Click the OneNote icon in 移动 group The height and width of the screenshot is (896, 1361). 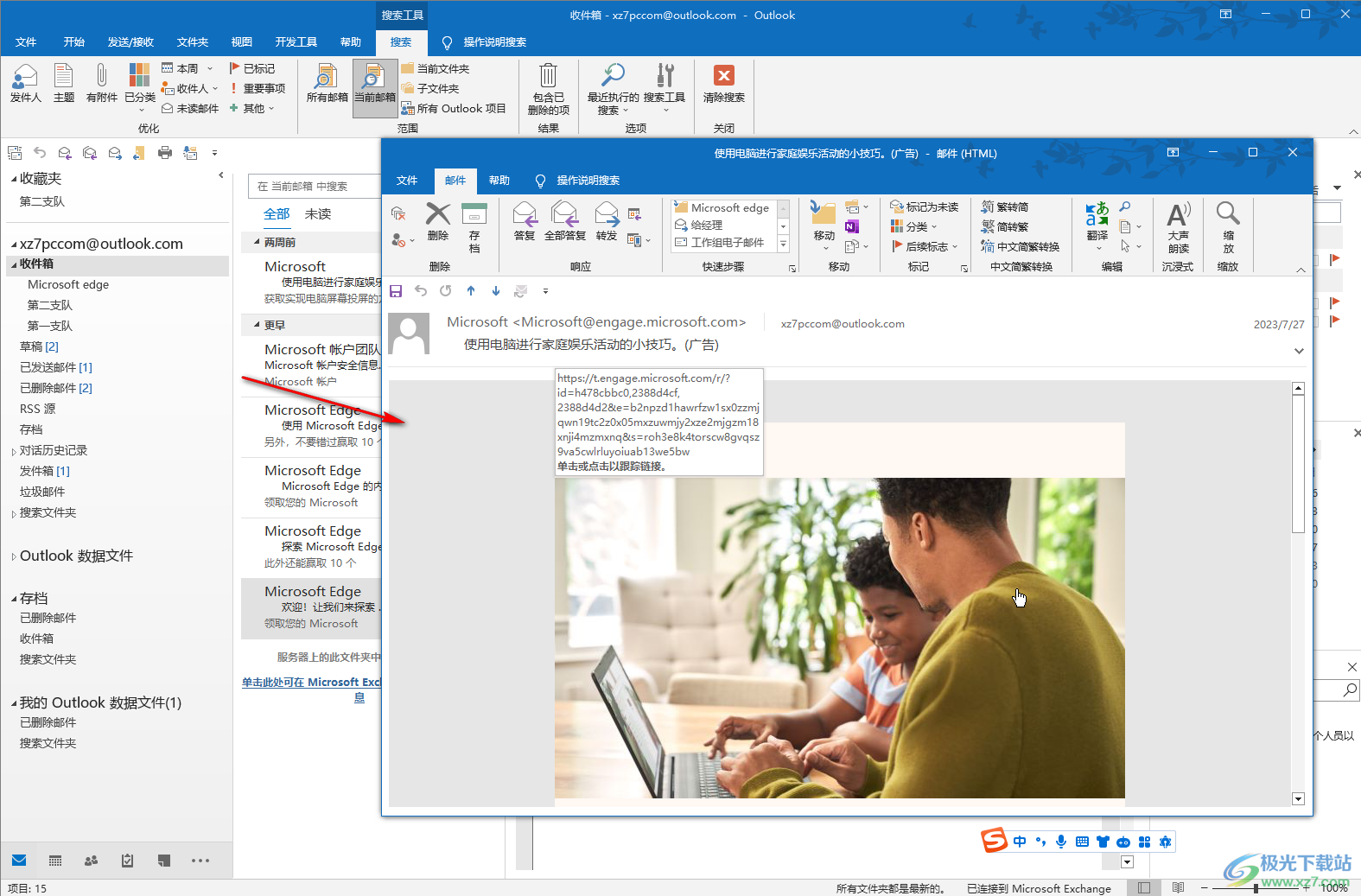[x=851, y=227]
